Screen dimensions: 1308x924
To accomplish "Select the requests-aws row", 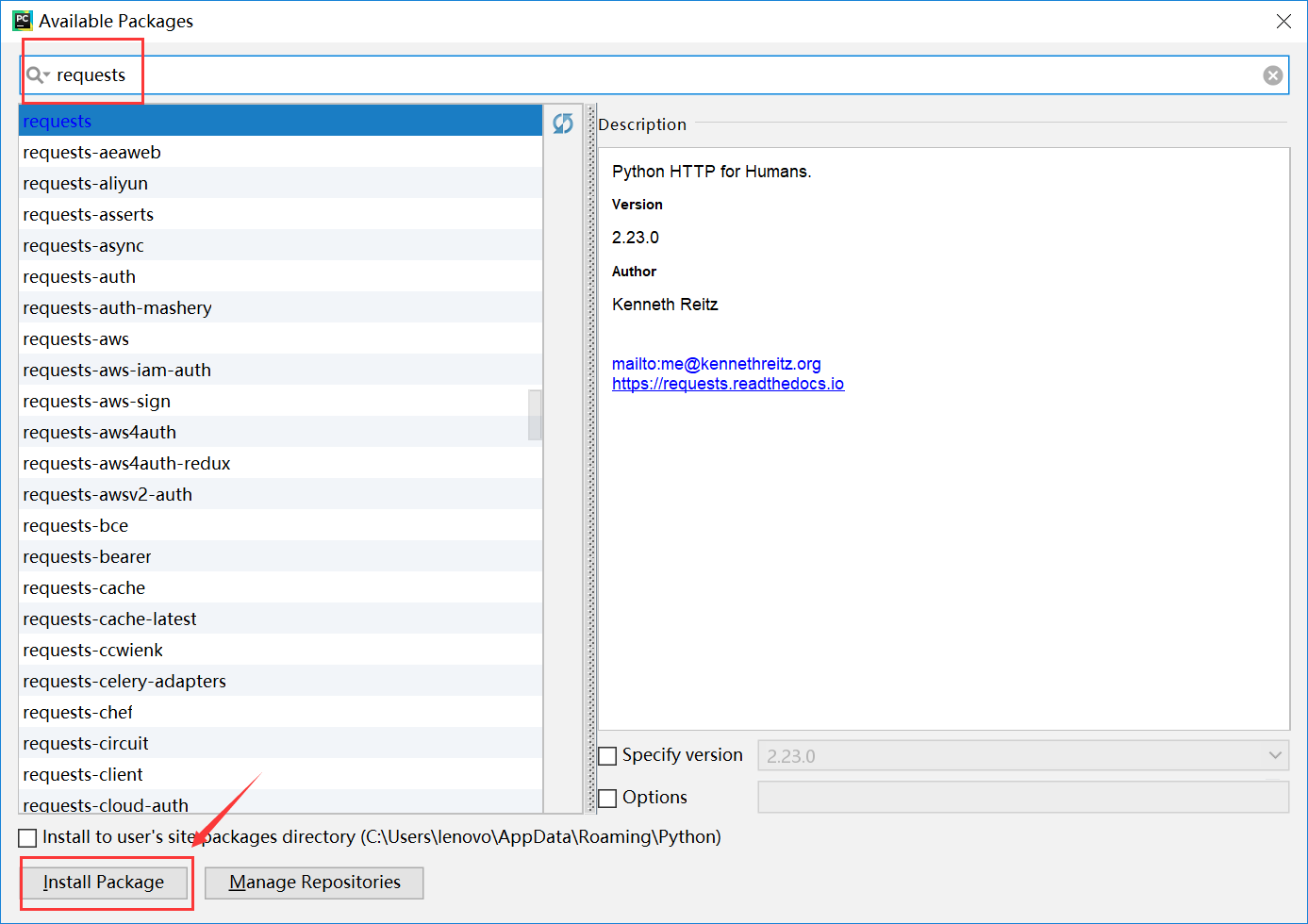I will (280, 338).
